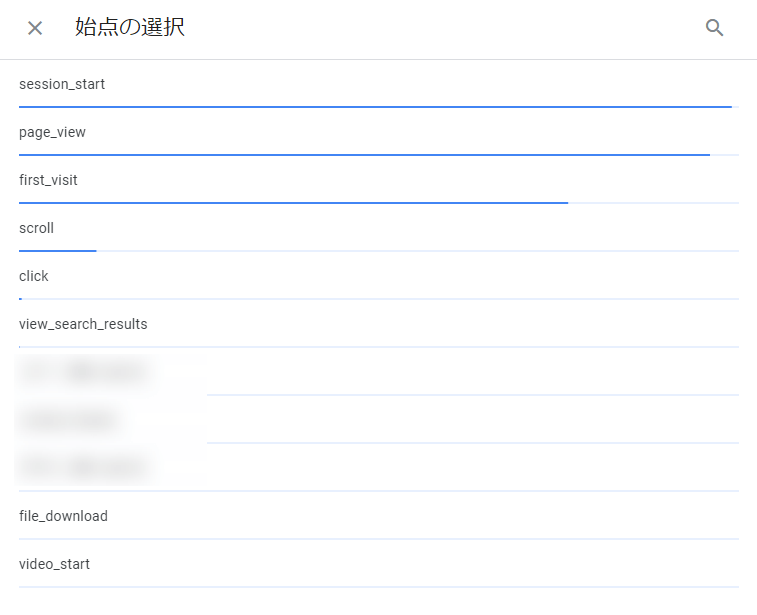Select the file_download event

[x=63, y=516]
